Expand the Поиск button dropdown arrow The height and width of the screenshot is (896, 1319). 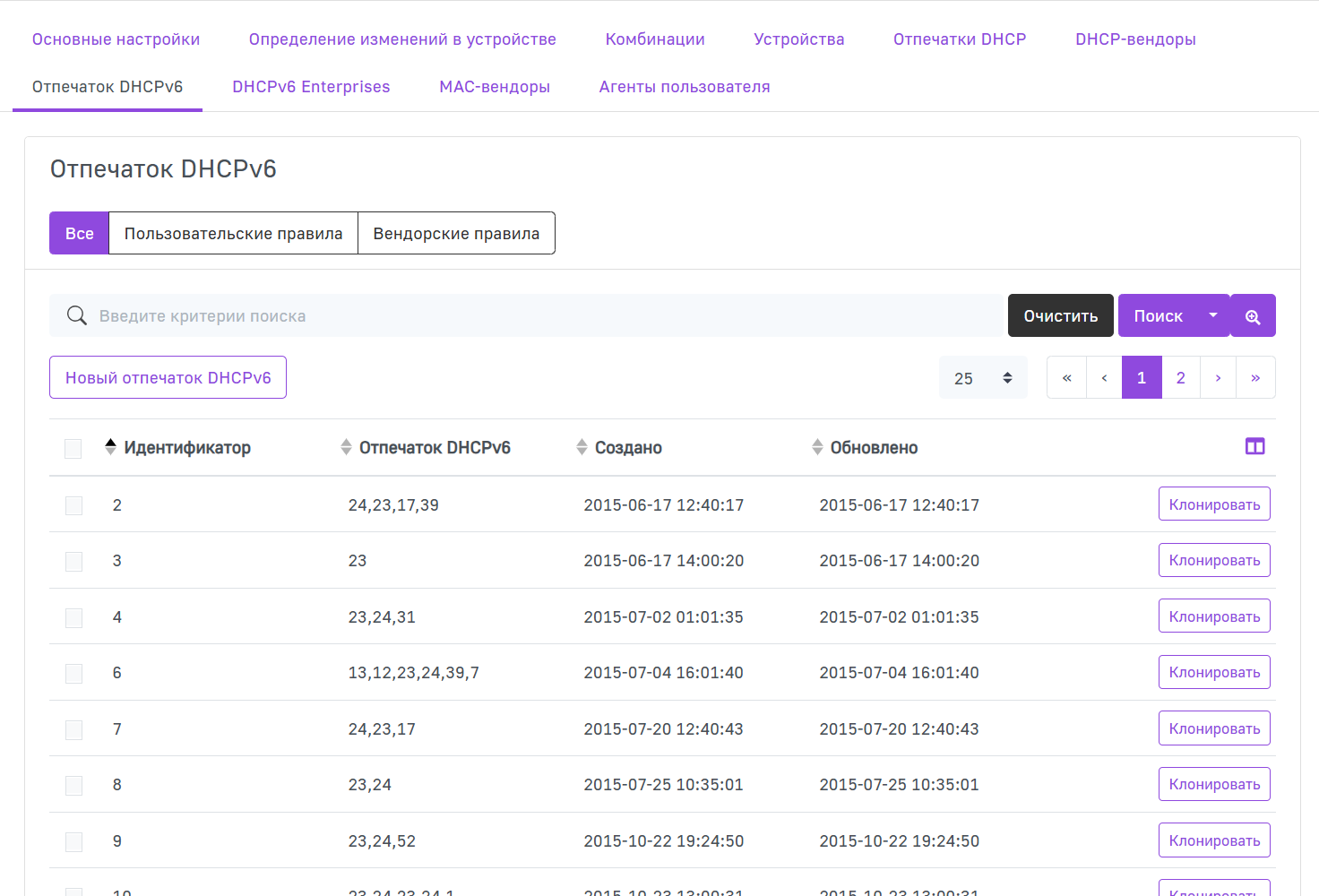click(1213, 315)
